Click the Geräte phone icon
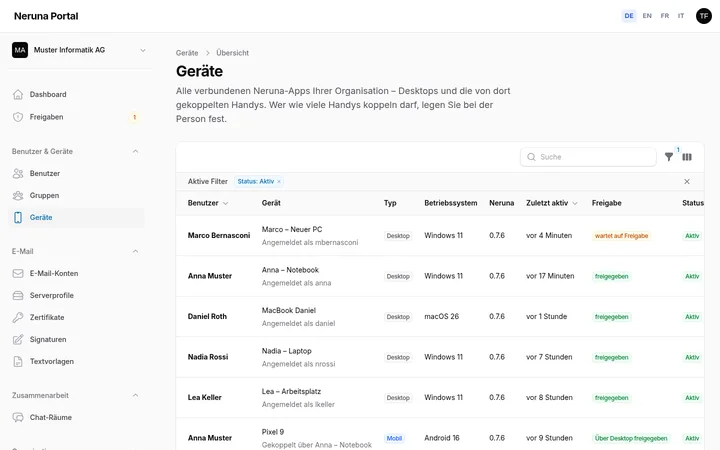The width and height of the screenshot is (720, 450). [18, 218]
